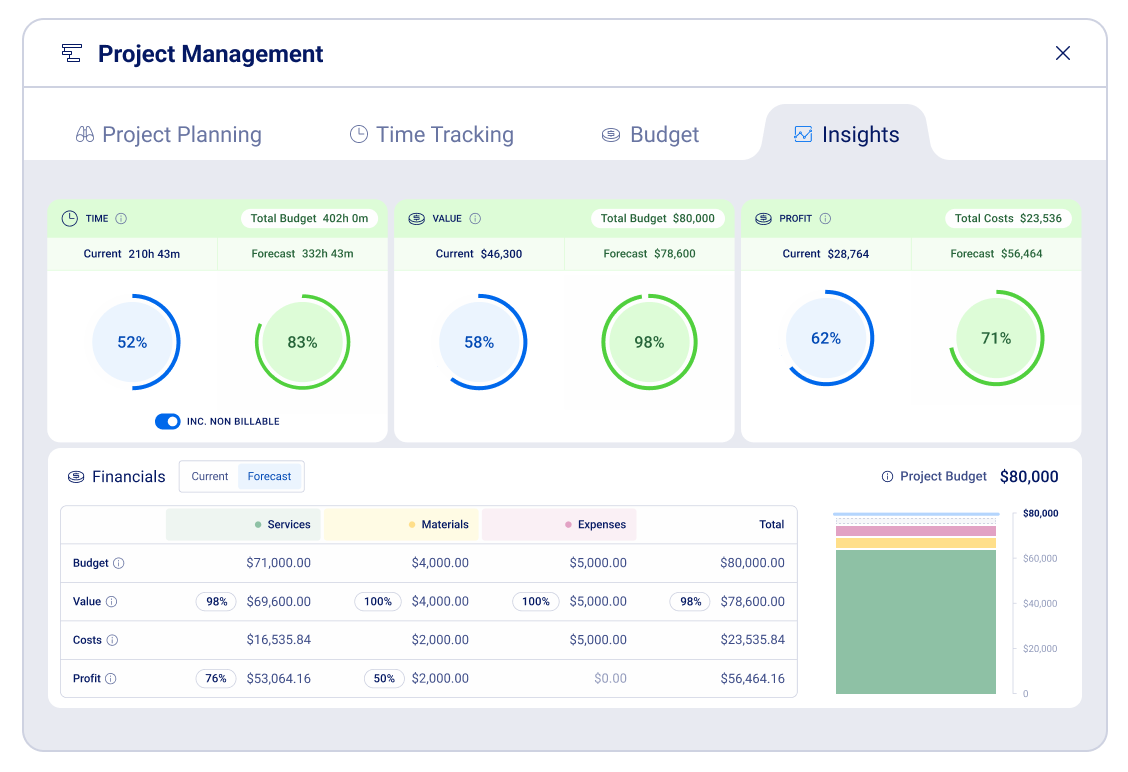The width and height of the screenshot is (1128, 772).
Task: Click the info icon next to TIME
Action: 121,219
